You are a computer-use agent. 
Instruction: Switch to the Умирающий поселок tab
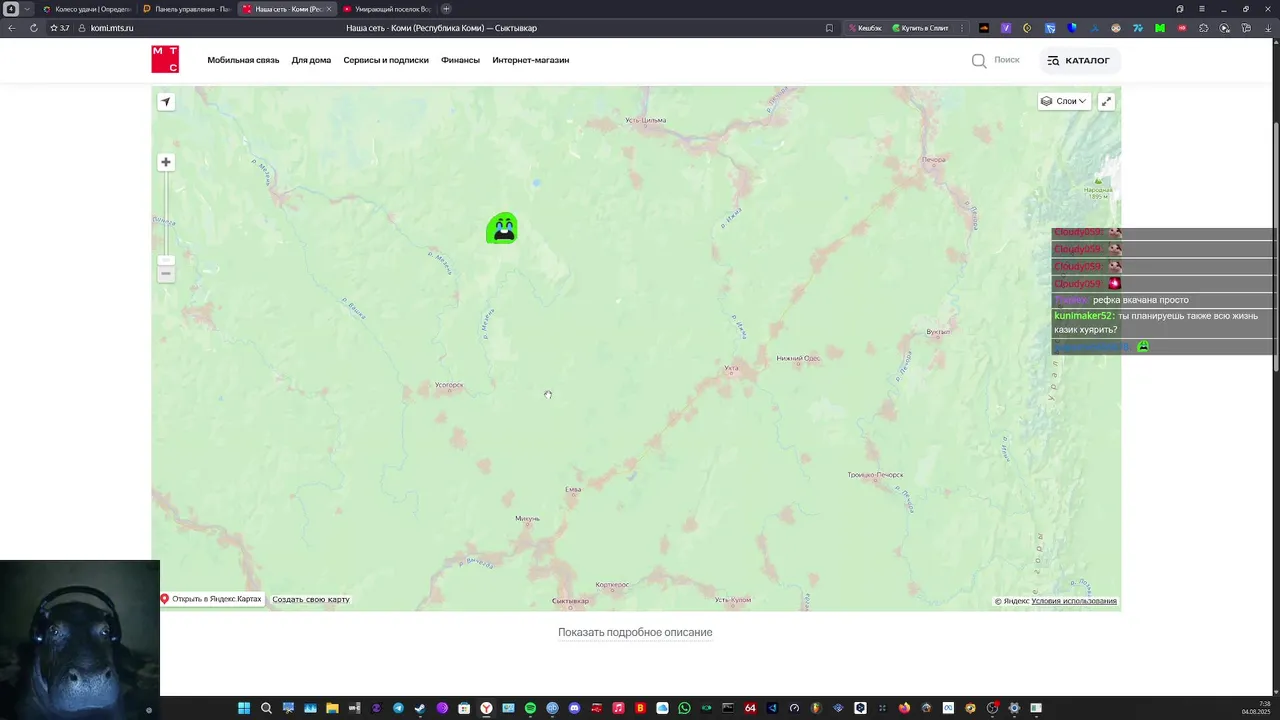(x=387, y=9)
